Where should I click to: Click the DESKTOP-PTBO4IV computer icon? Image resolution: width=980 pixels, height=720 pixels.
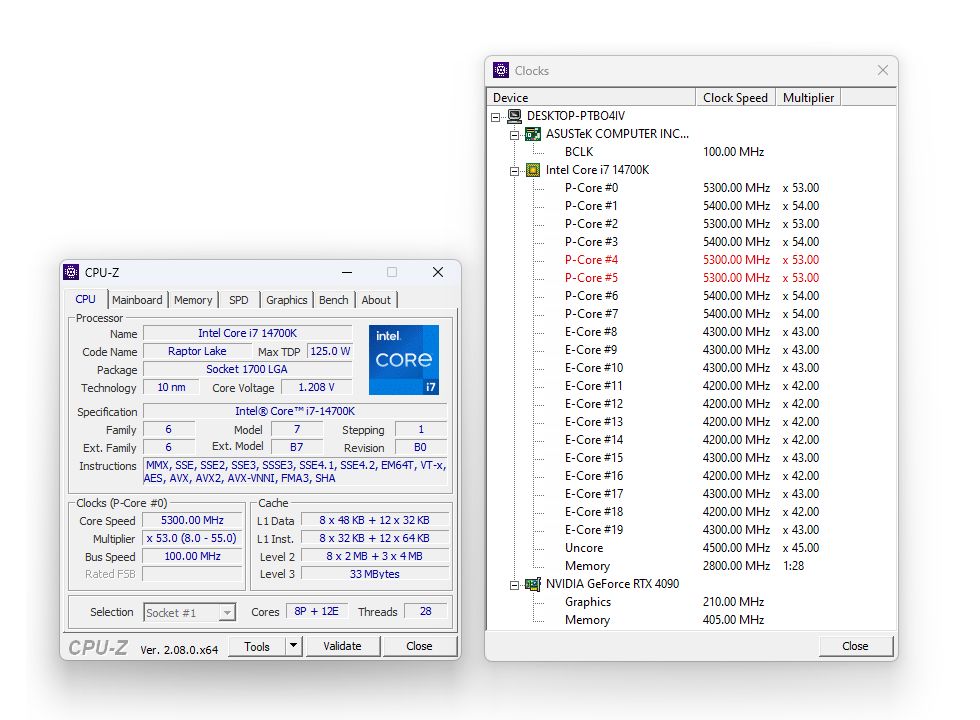(x=514, y=116)
